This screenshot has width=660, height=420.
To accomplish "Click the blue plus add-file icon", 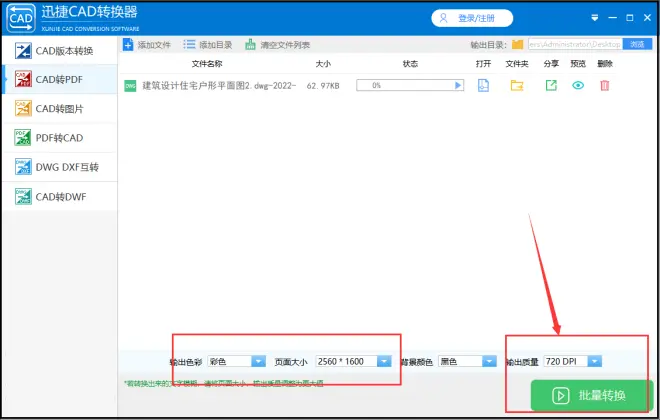I will click(x=128, y=45).
